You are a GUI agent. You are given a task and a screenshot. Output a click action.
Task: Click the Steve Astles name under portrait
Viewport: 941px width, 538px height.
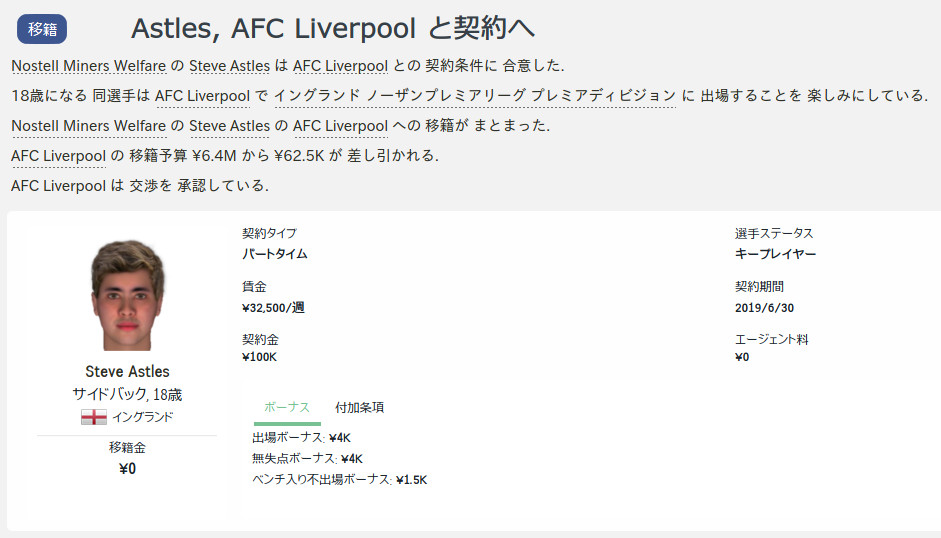(x=127, y=371)
